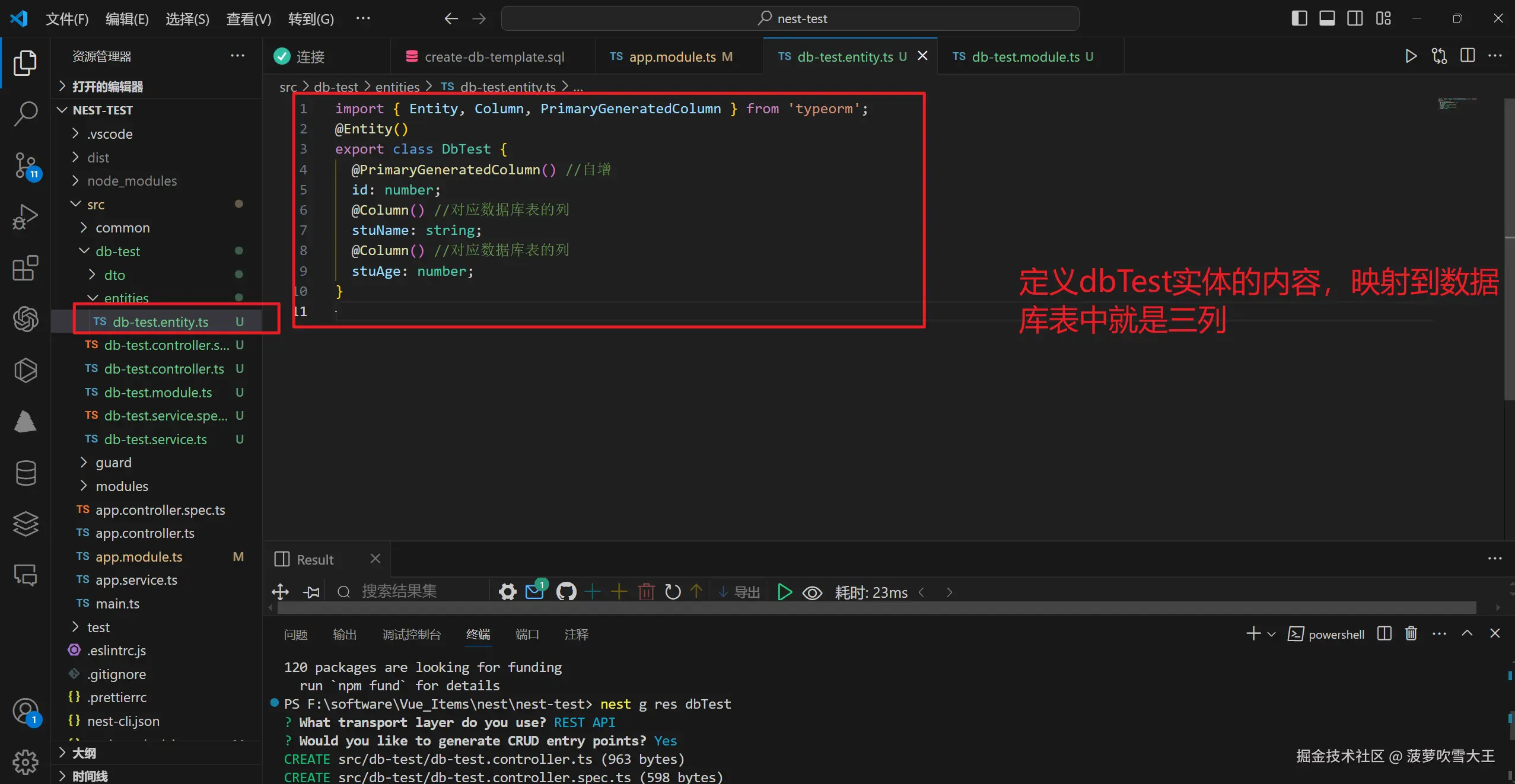Click the refresh icon in Result toolbar

[x=673, y=592]
